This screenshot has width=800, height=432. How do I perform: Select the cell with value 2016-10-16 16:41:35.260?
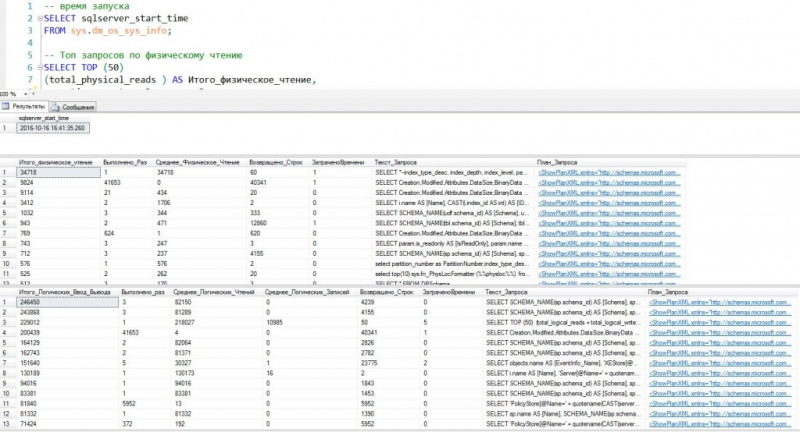point(52,127)
